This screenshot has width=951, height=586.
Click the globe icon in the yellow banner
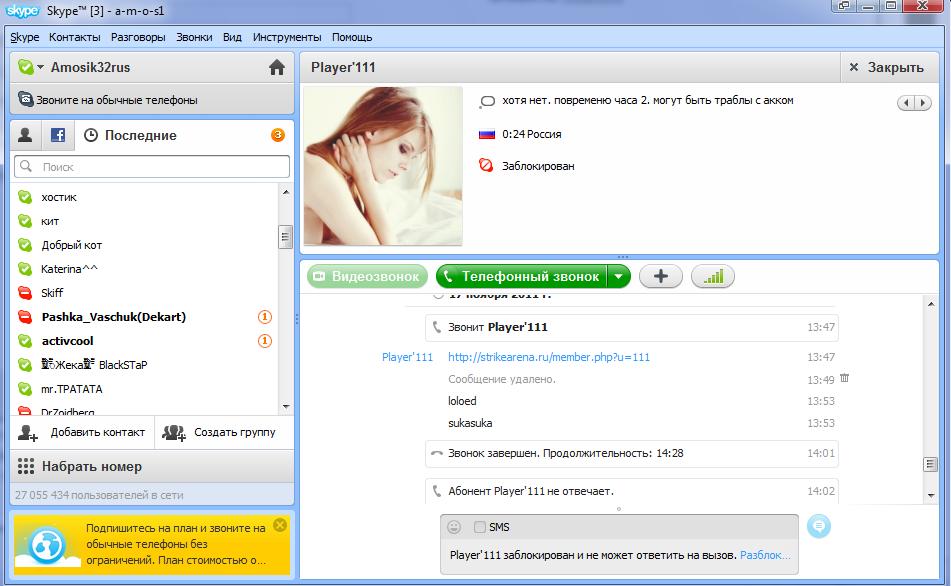[x=47, y=545]
